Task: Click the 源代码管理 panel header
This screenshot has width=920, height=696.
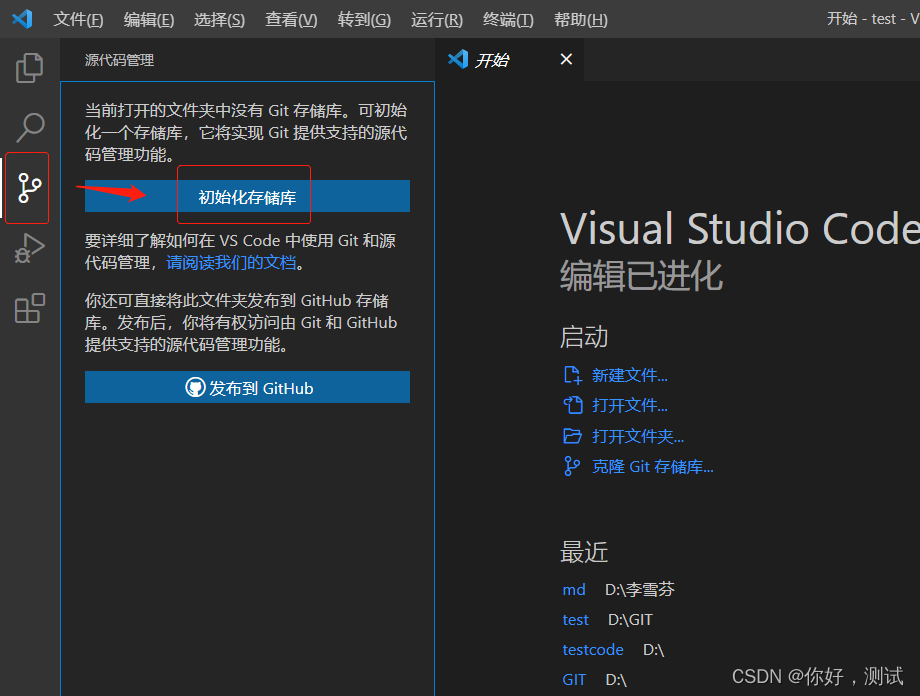Action: [119, 60]
